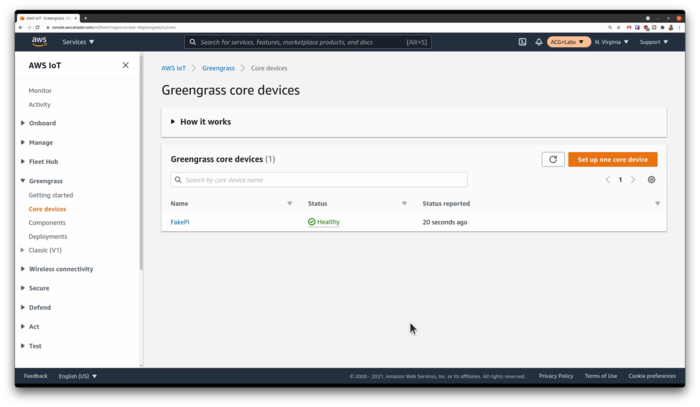700x407 pixels.
Task: Click the sidebar vertical scrollbar
Action: coord(141,163)
